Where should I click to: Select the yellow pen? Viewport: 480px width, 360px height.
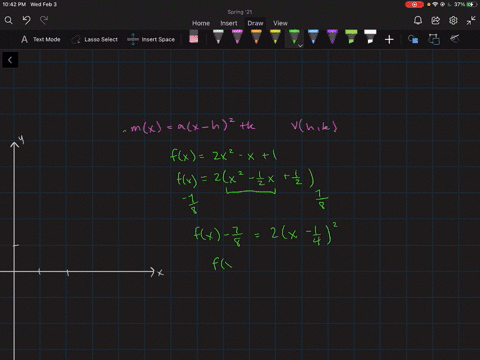pyautogui.click(x=275, y=37)
